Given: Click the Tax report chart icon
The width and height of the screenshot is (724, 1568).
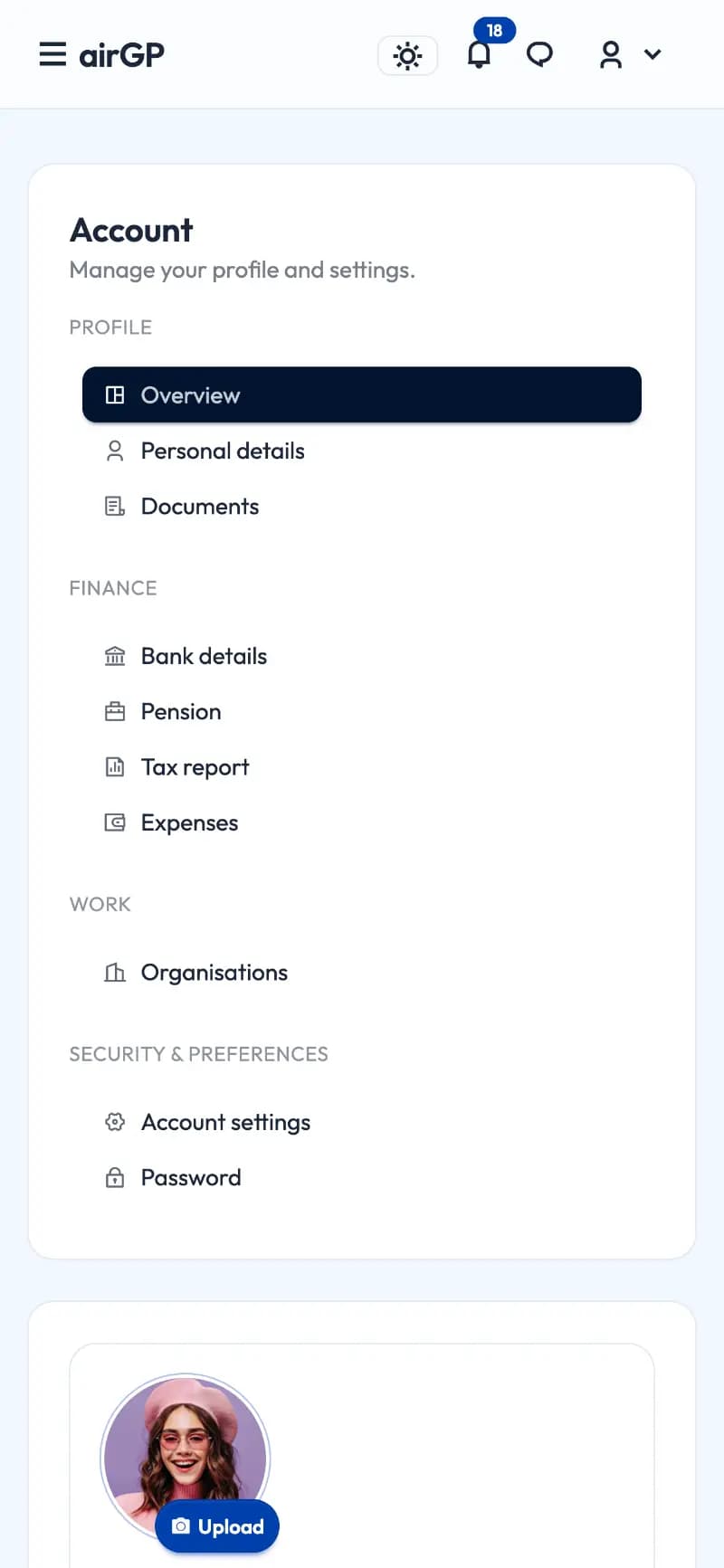Looking at the screenshot, I should click(115, 767).
